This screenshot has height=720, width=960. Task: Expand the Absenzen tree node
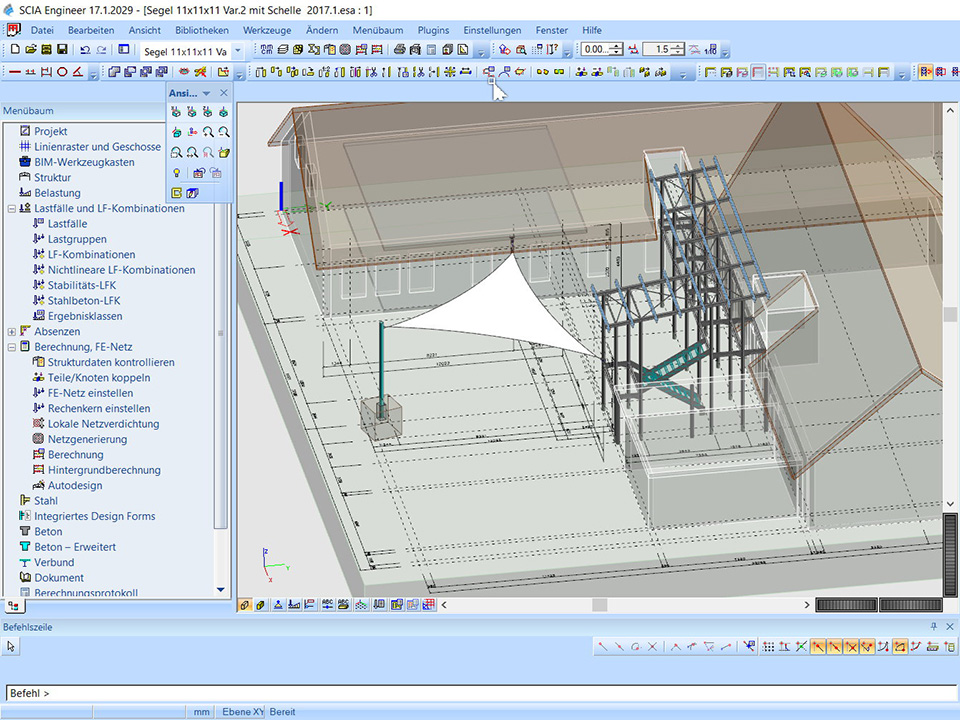[12, 332]
